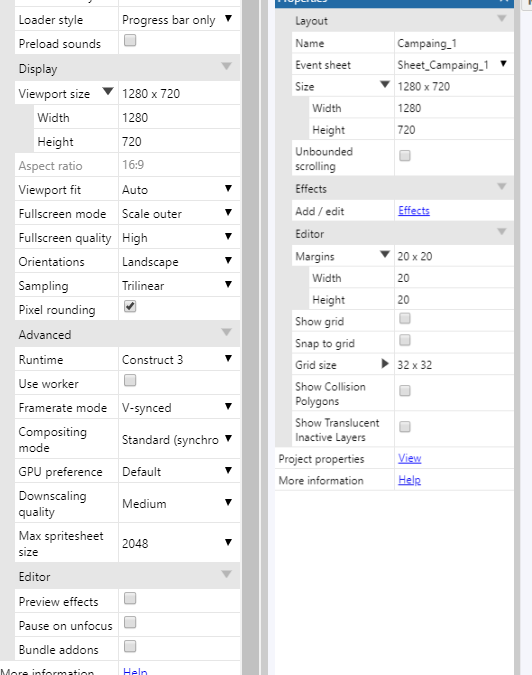
Task: Turn on Snap to grid
Action: point(405,341)
